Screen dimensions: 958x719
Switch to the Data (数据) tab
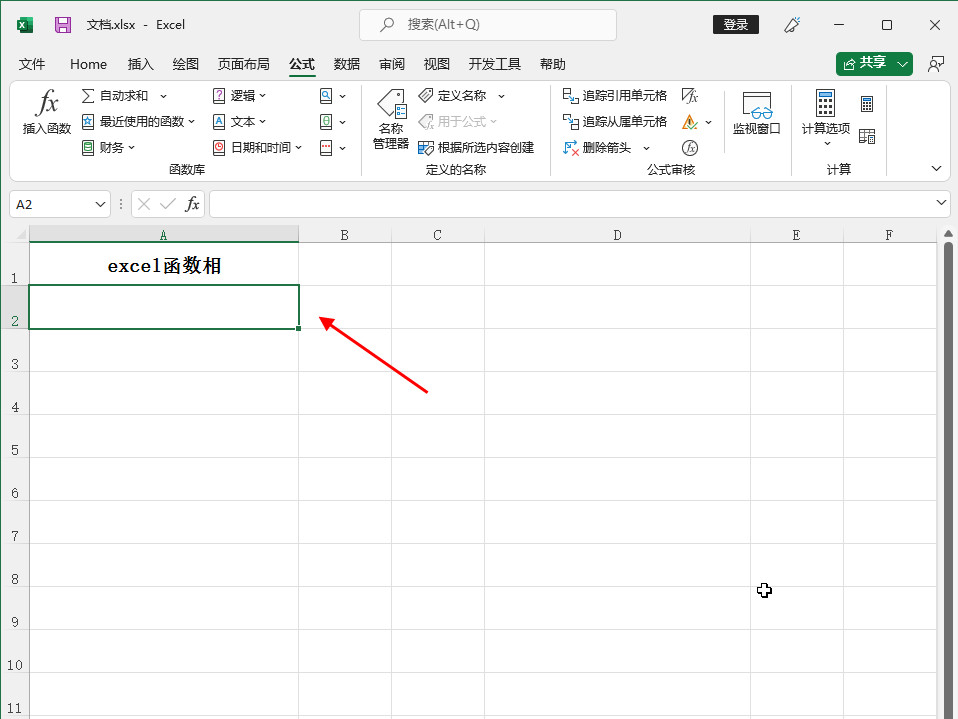click(346, 64)
